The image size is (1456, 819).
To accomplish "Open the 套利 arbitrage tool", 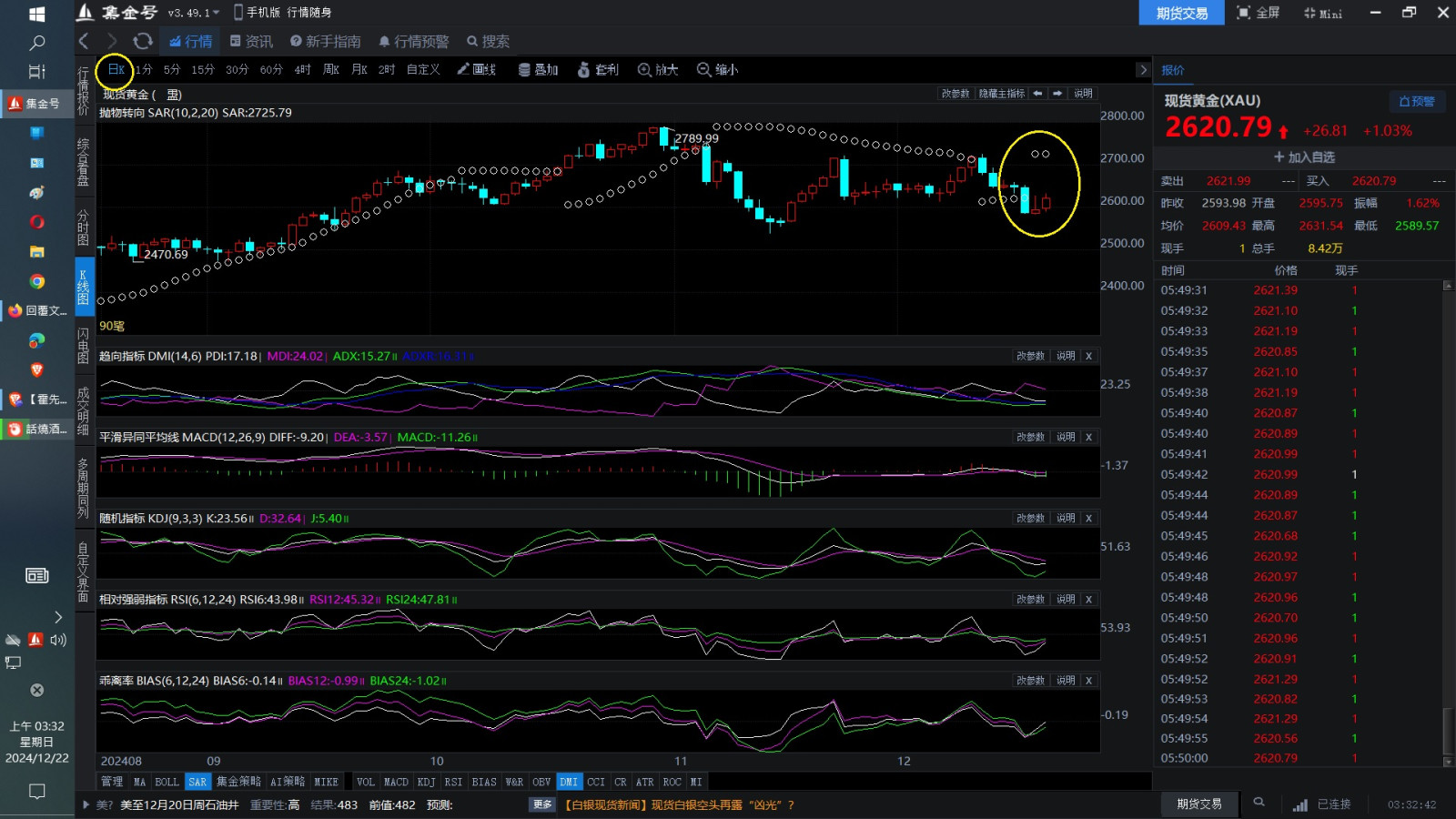I will [x=598, y=69].
